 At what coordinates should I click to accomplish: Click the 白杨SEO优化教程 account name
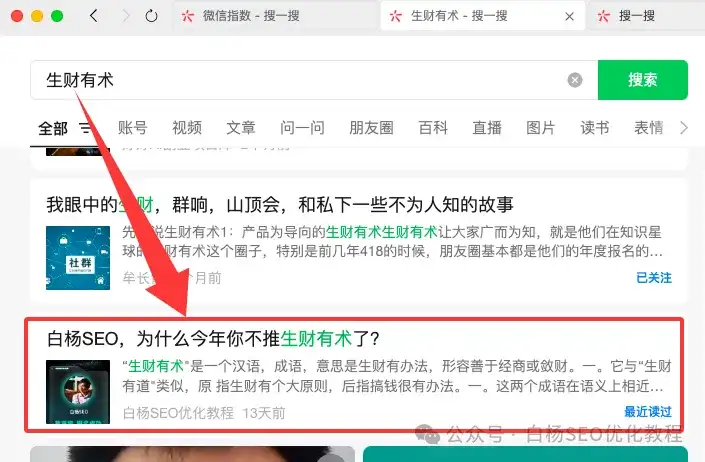(178, 413)
